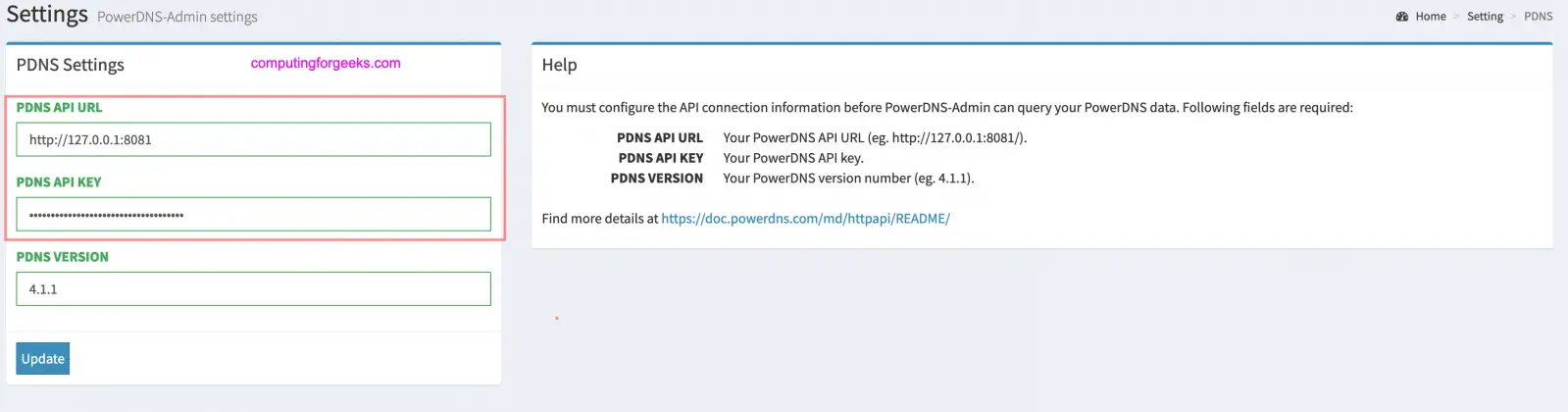This screenshot has height=412, width=1568.
Task: Click the PDNS VERSION term in Help
Action: pos(657,179)
